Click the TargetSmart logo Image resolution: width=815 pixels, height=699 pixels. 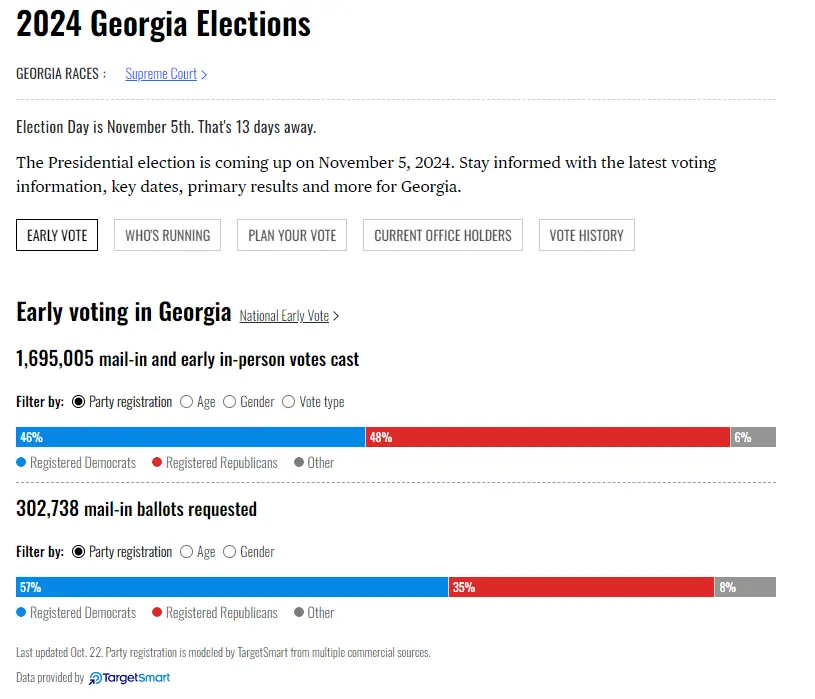coord(129,678)
